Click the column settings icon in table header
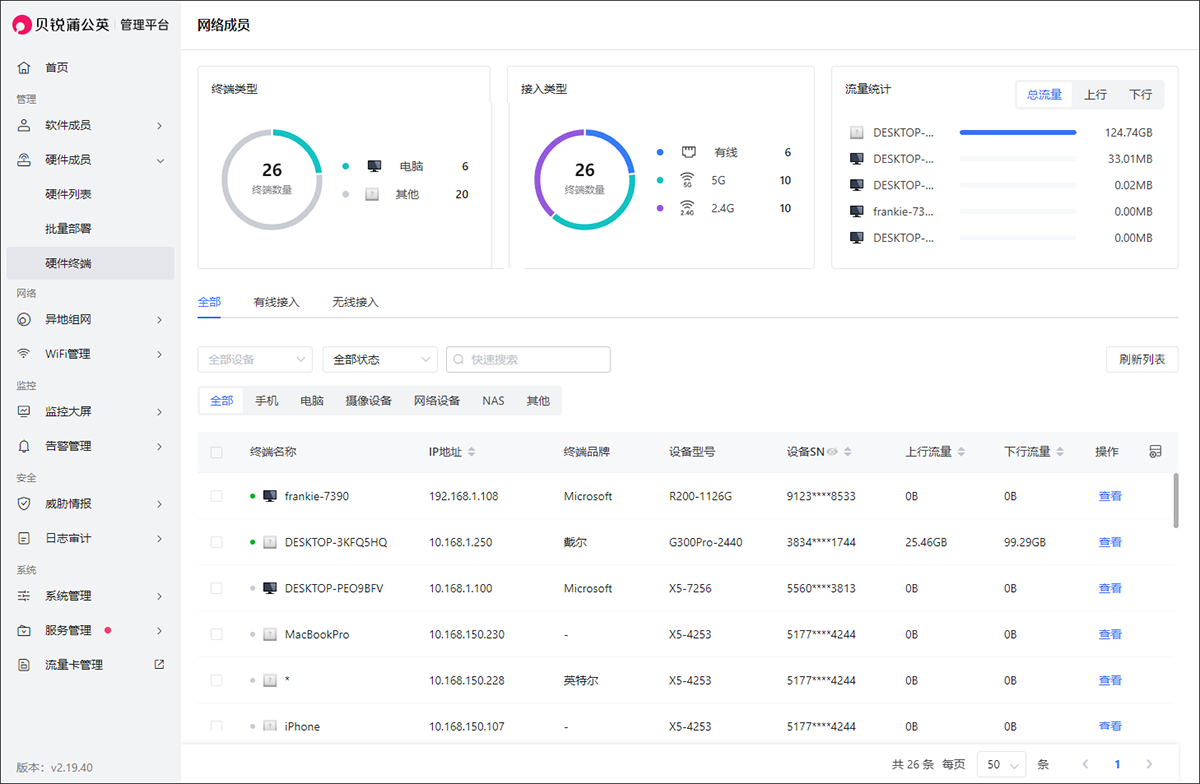1200x784 pixels. tap(1155, 452)
